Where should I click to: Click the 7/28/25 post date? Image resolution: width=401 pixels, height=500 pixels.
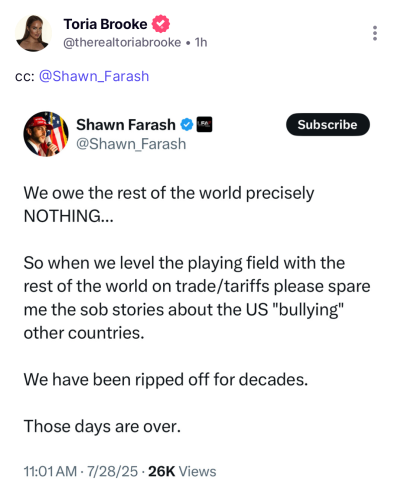(112, 472)
